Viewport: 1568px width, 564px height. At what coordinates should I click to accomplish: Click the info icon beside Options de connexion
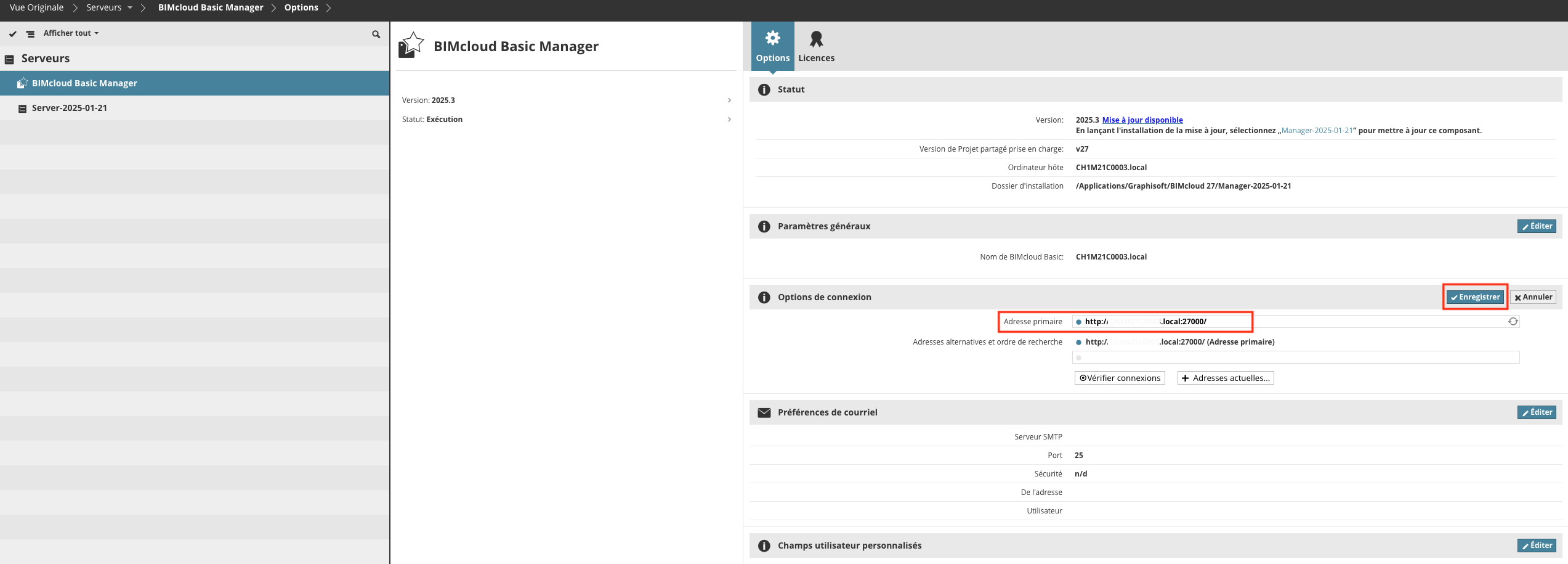764,298
